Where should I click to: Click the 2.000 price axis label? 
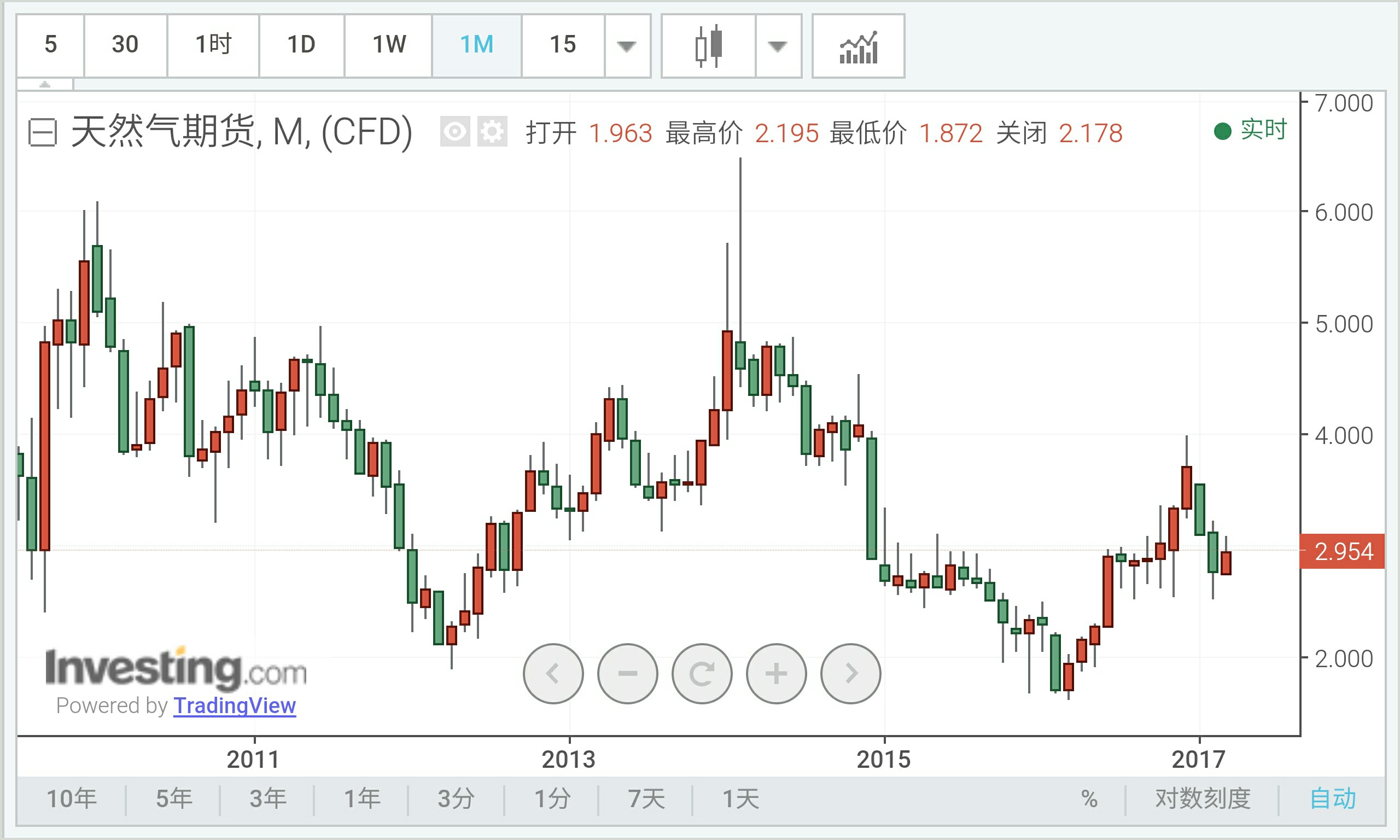[x=1344, y=659]
